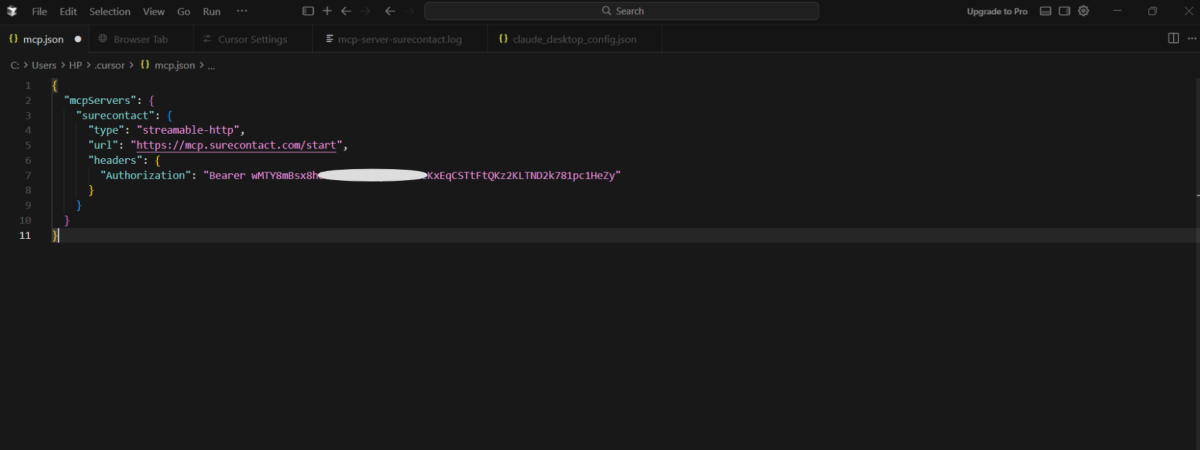Split the editor to the right
Viewport: 1200px width, 450px height.
(1173, 39)
